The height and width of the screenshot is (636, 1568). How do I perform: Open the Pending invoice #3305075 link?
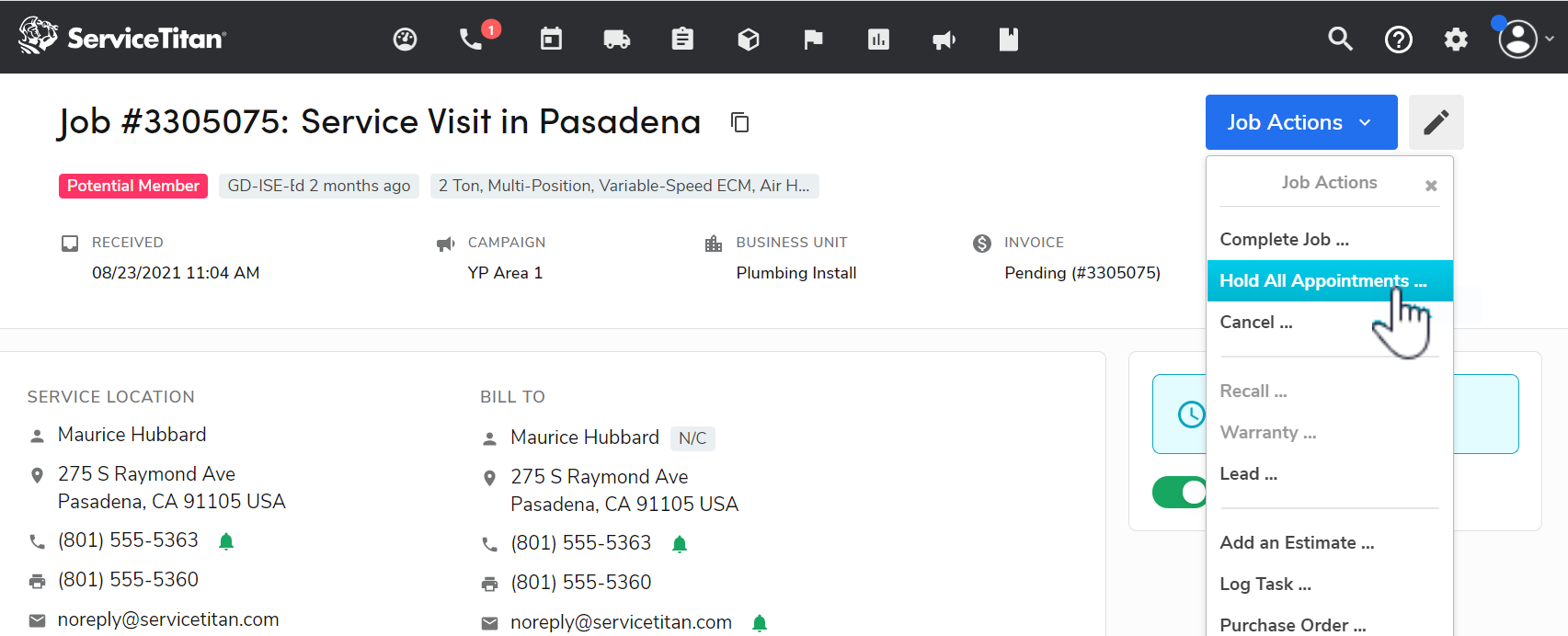point(1082,273)
